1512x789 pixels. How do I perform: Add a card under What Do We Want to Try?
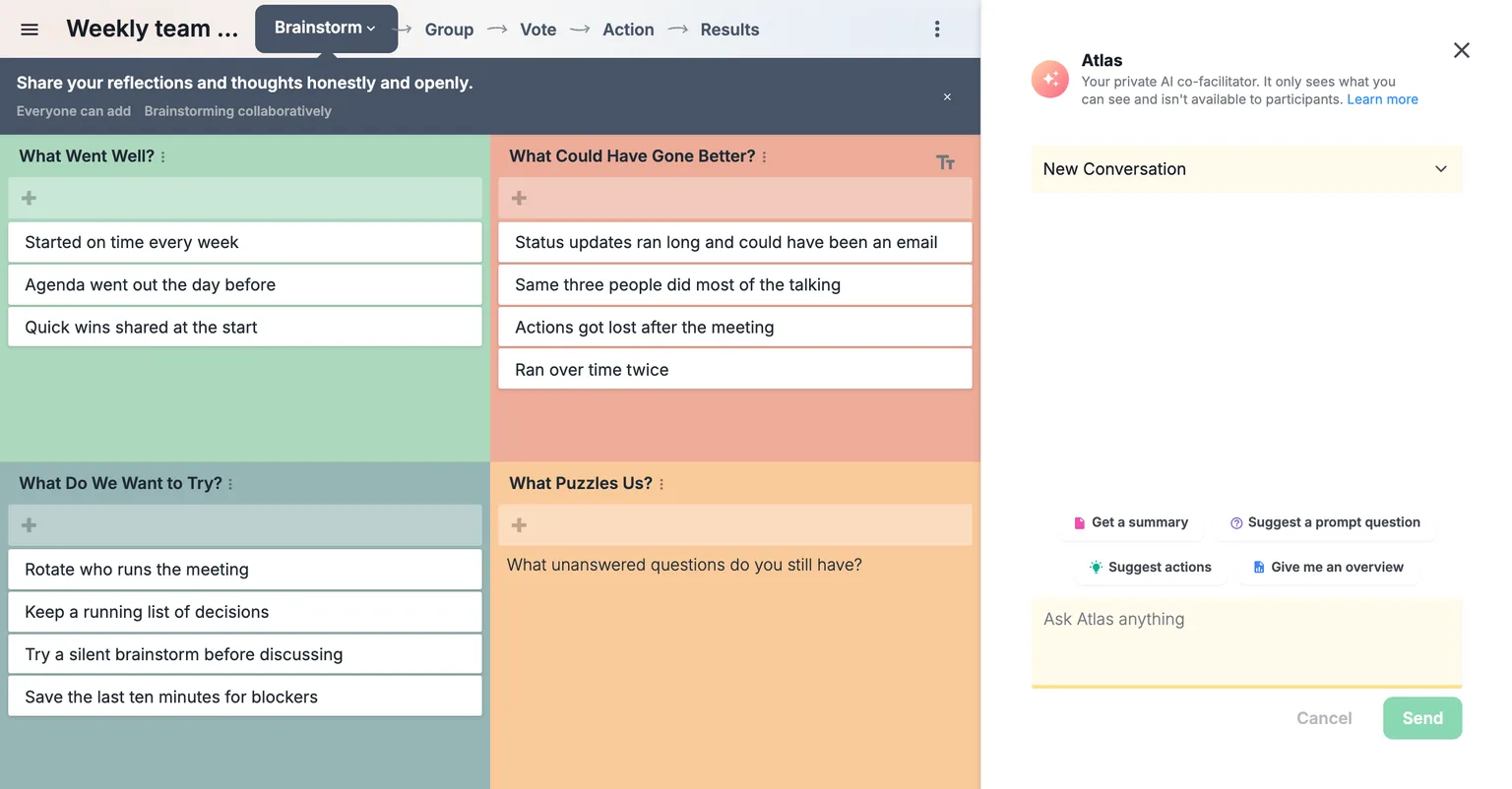tap(245, 525)
